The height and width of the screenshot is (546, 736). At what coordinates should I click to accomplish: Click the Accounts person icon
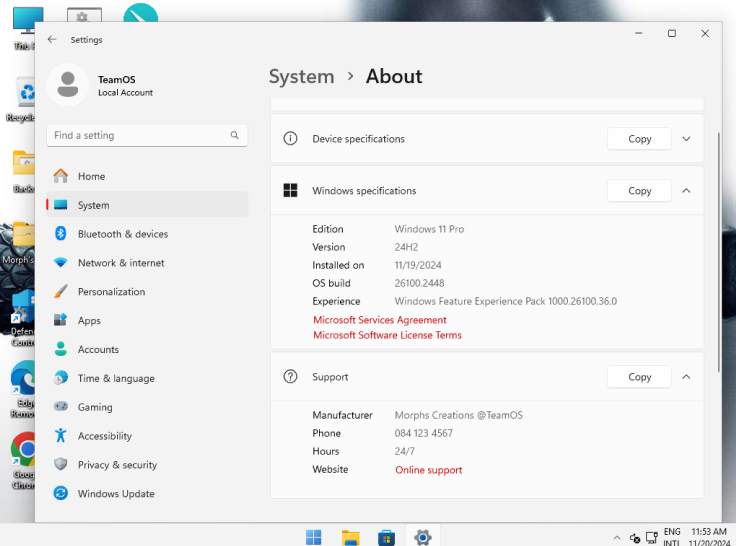point(61,349)
